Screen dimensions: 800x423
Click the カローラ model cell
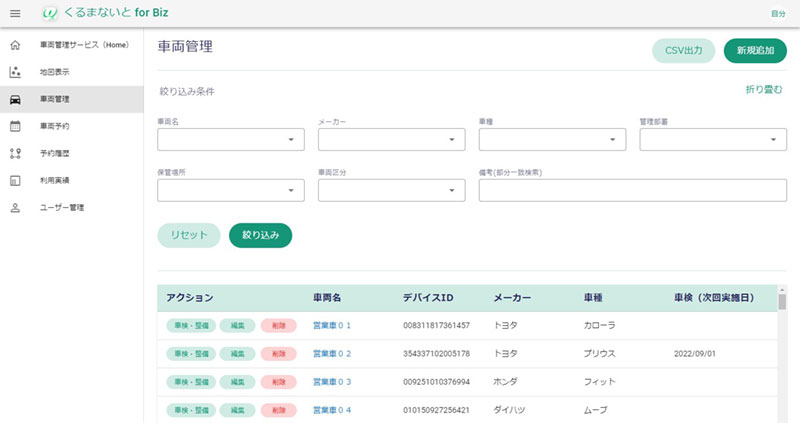click(599, 326)
